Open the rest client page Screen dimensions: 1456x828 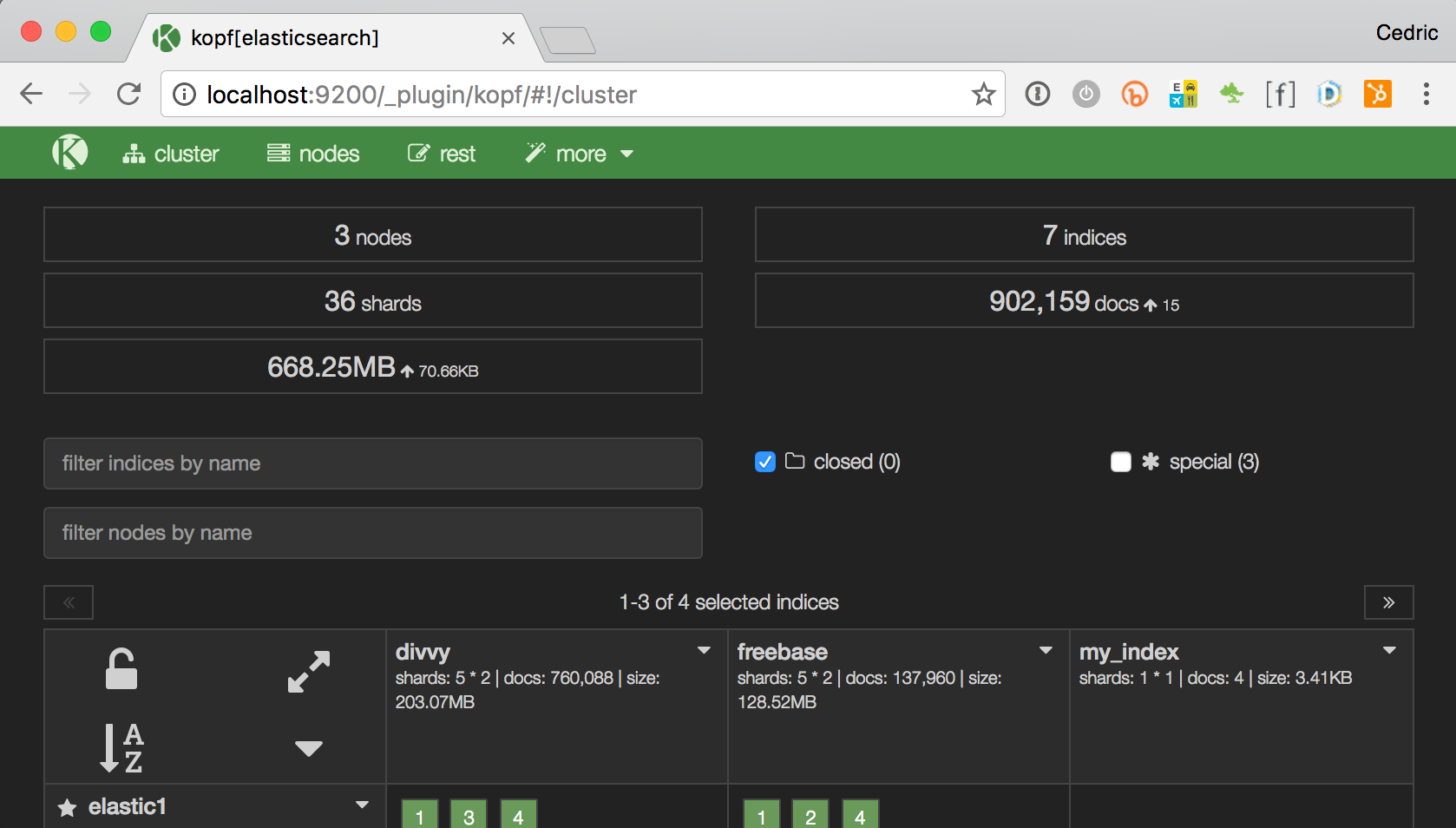[x=442, y=154]
